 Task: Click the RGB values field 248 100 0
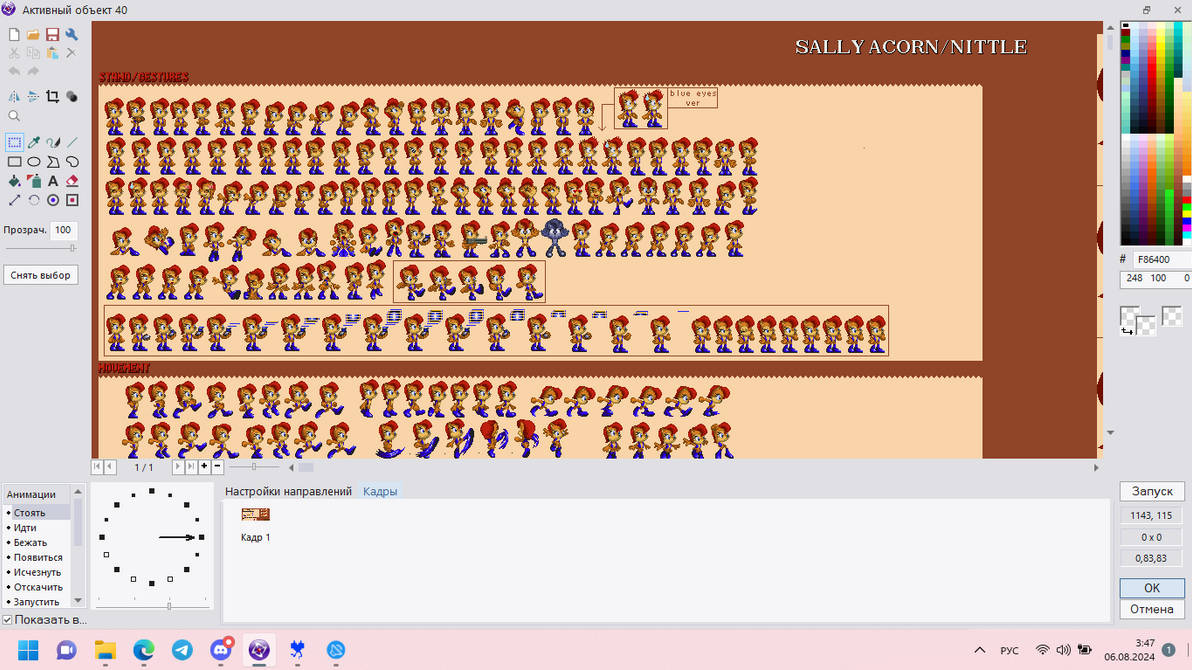pyautogui.click(x=1156, y=278)
